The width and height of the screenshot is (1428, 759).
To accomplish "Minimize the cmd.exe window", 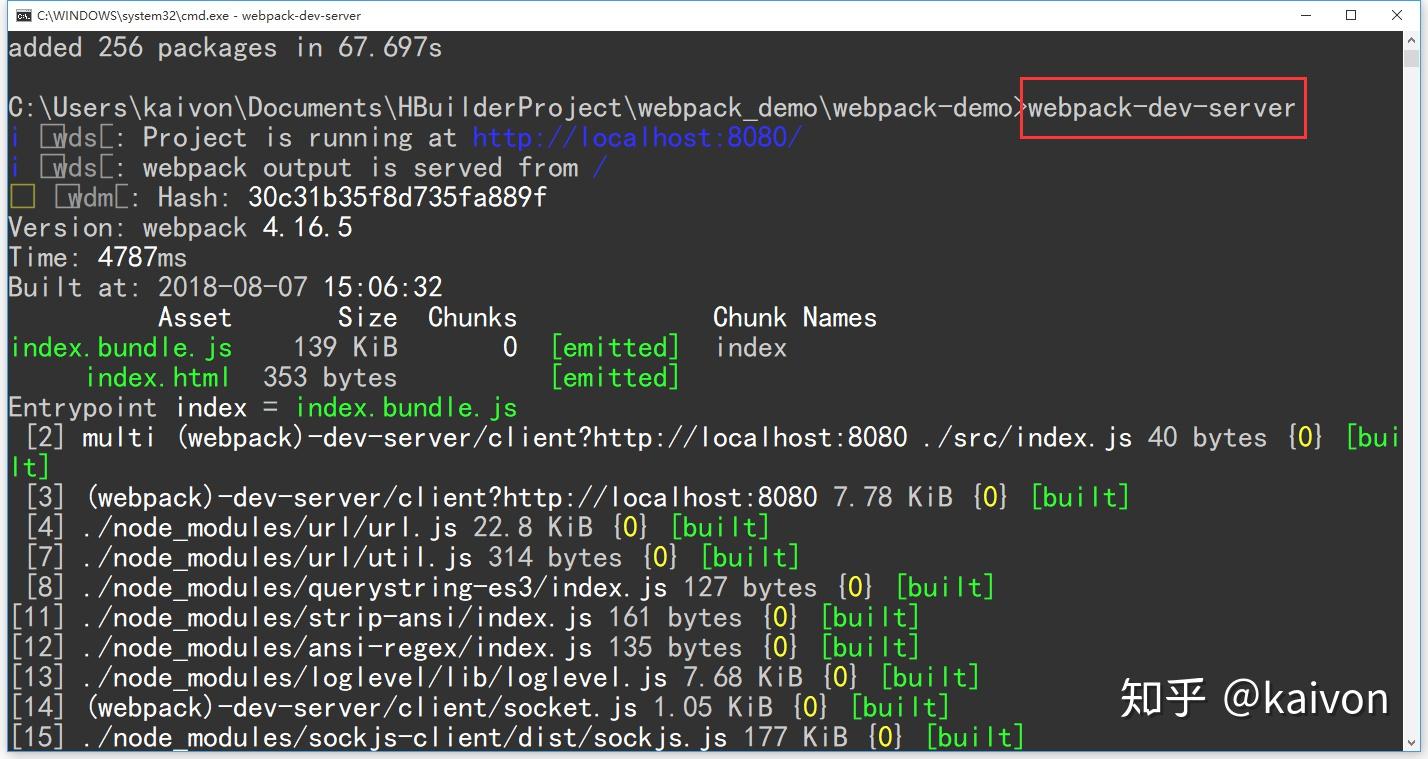I will 1305,15.
